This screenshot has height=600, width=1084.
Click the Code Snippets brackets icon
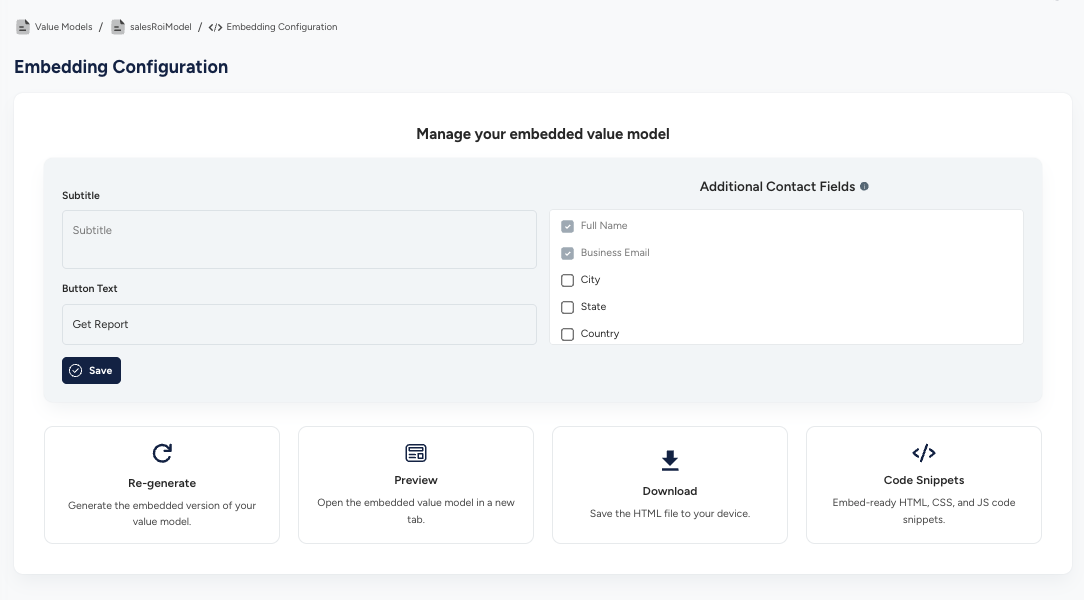point(924,453)
